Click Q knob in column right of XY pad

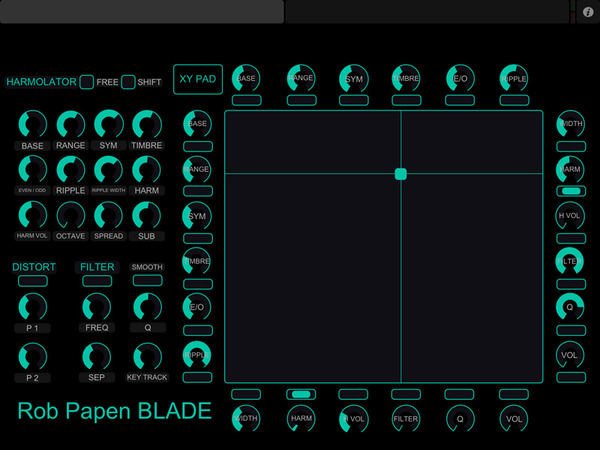click(570, 307)
